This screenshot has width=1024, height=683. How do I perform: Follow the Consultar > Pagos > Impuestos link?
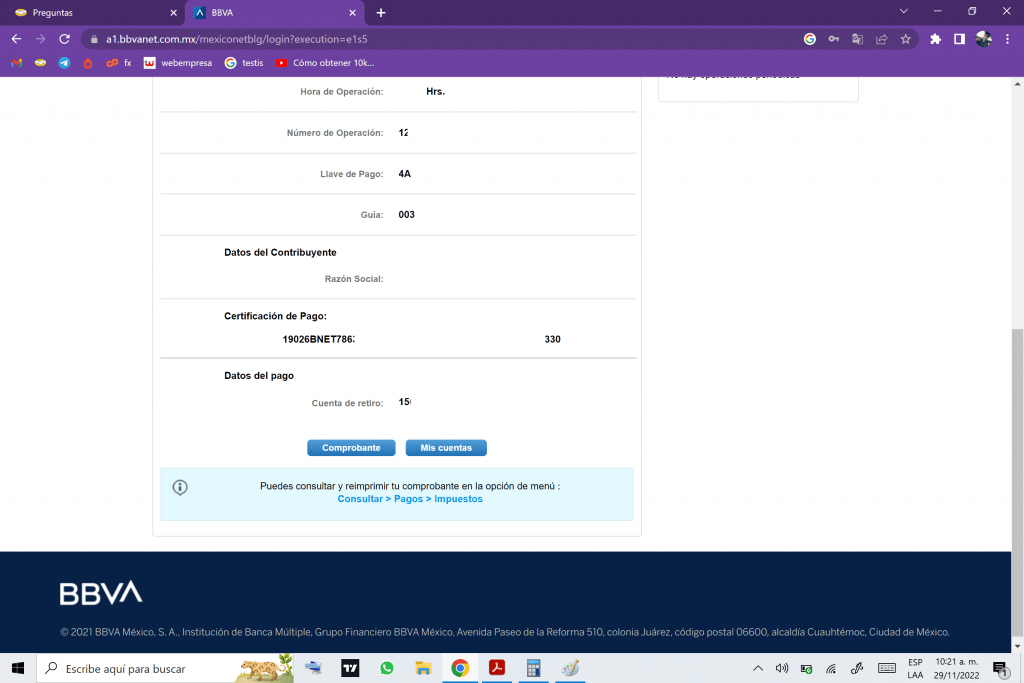coord(409,499)
